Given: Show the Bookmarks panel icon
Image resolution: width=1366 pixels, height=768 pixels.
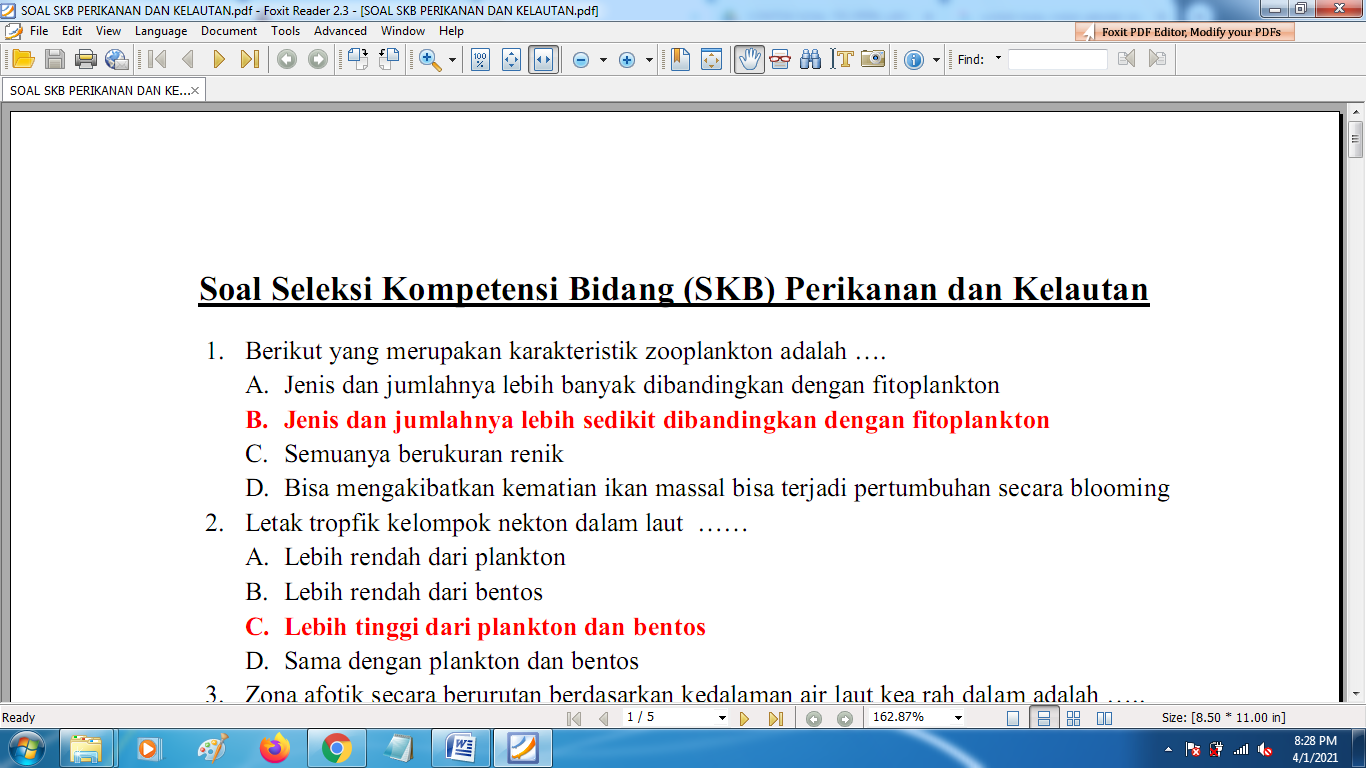Looking at the screenshot, I should (678, 60).
